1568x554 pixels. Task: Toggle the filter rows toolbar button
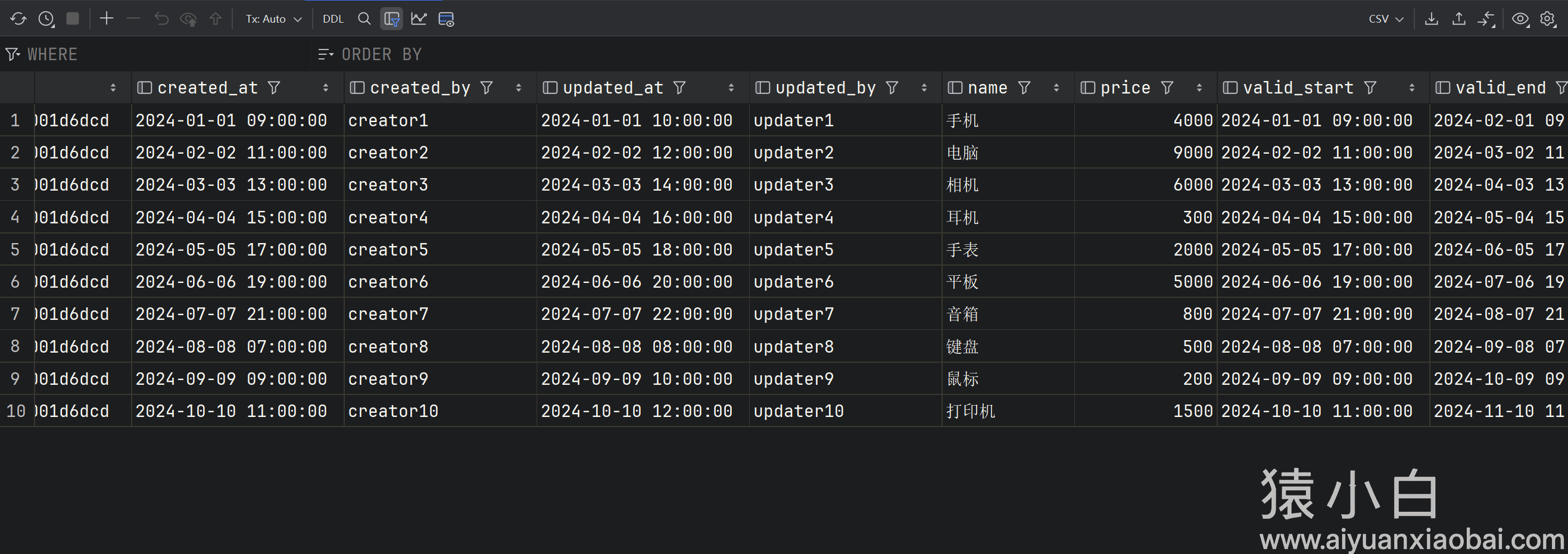[391, 19]
